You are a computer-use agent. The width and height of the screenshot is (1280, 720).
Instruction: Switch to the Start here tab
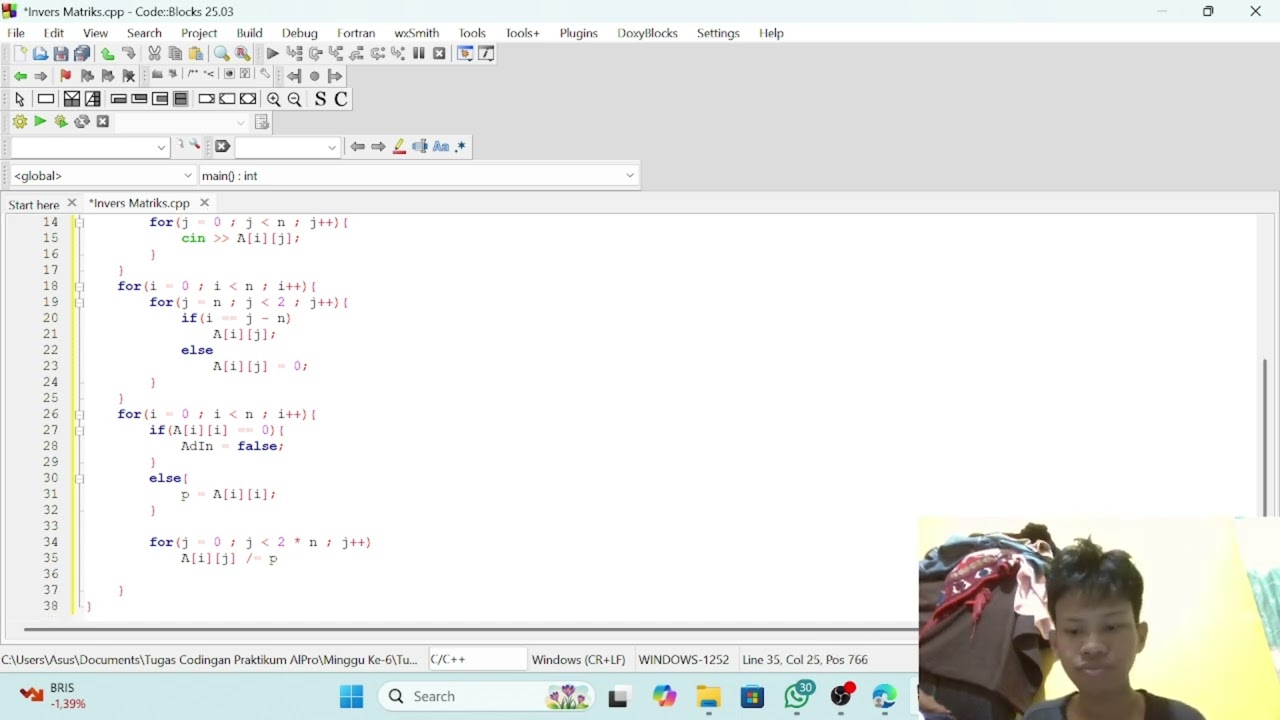tap(34, 204)
